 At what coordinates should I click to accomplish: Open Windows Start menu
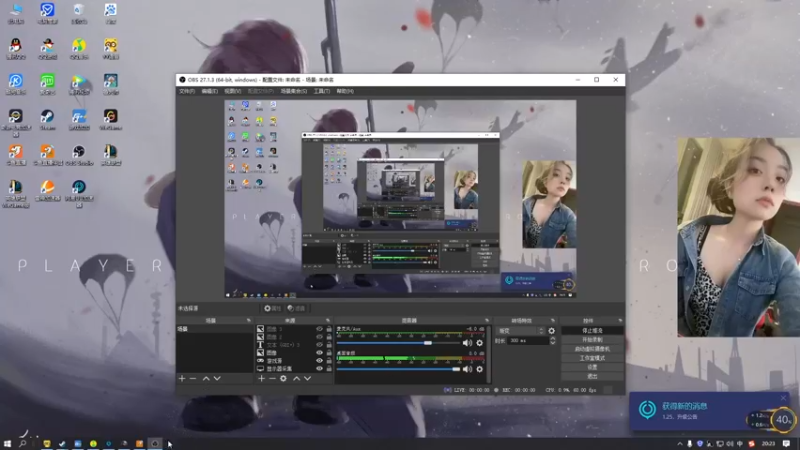point(7,443)
